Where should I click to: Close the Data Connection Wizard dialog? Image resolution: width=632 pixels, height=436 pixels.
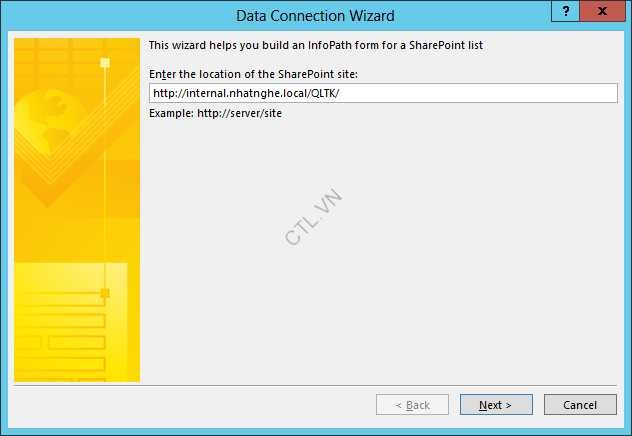[602, 11]
